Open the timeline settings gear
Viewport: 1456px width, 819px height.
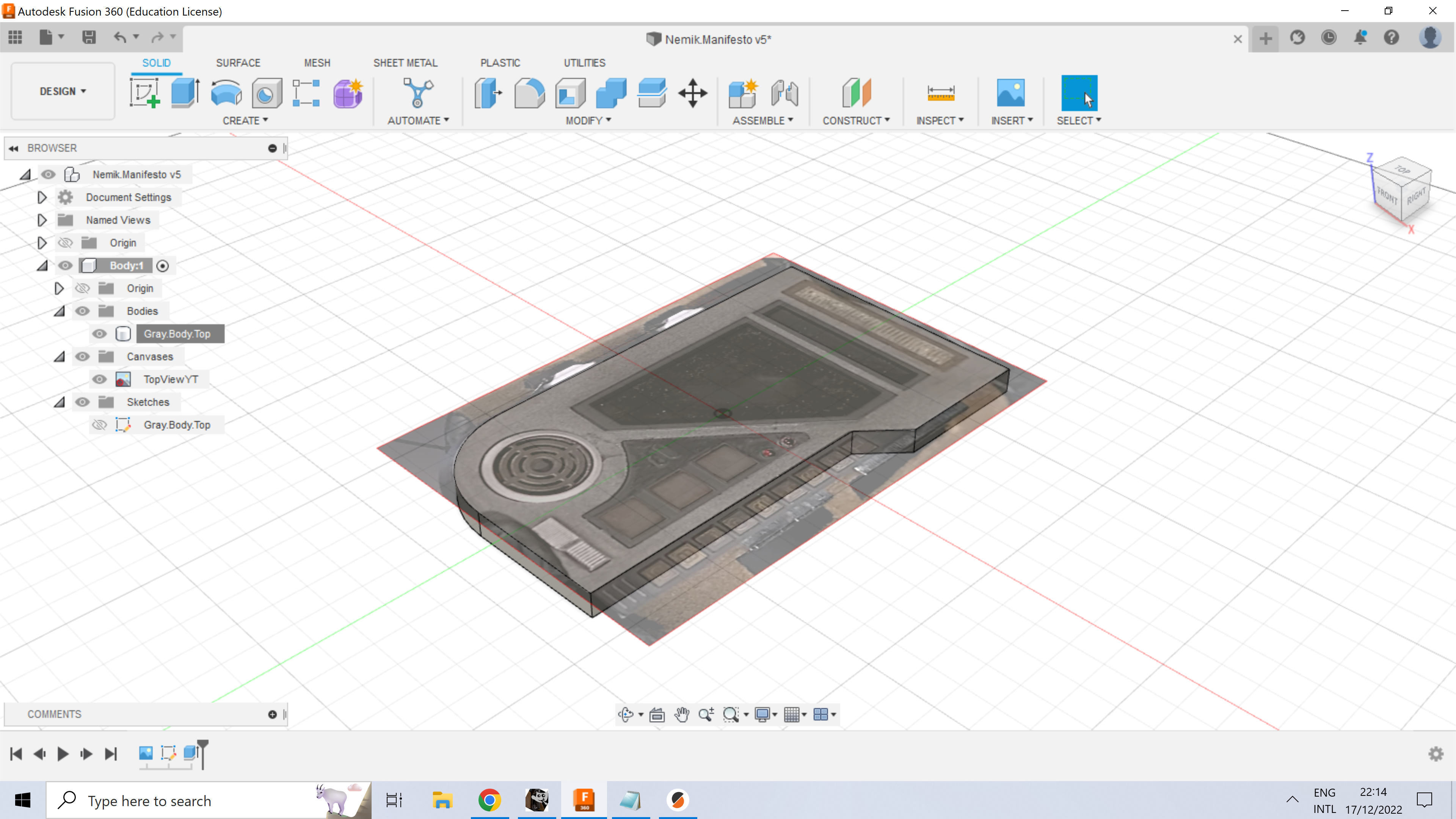tap(1436, 753)
